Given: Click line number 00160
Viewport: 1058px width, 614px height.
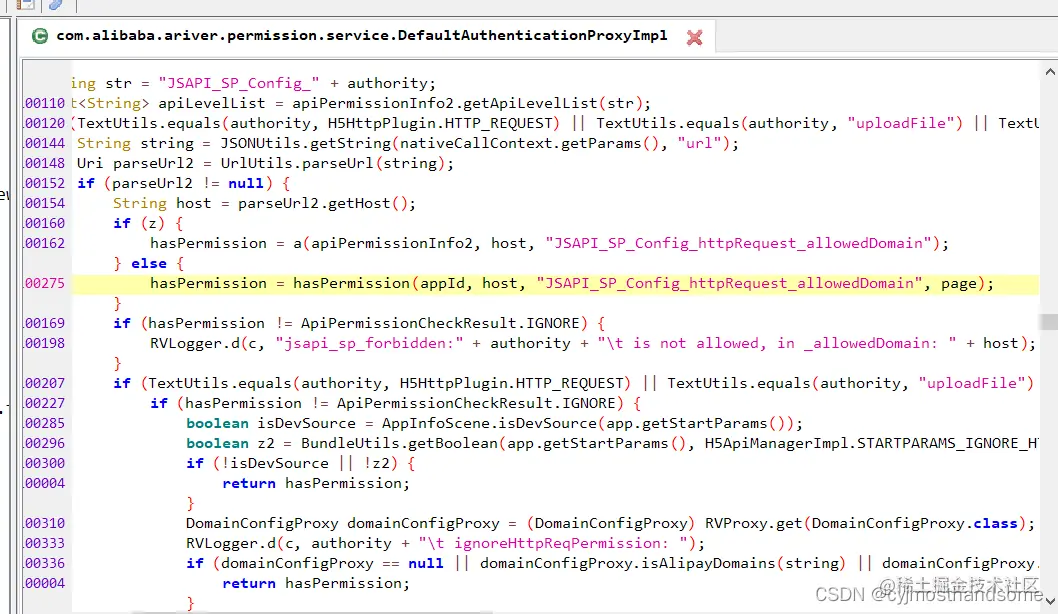Looking at the screenshot, I should tap(45, 223).
